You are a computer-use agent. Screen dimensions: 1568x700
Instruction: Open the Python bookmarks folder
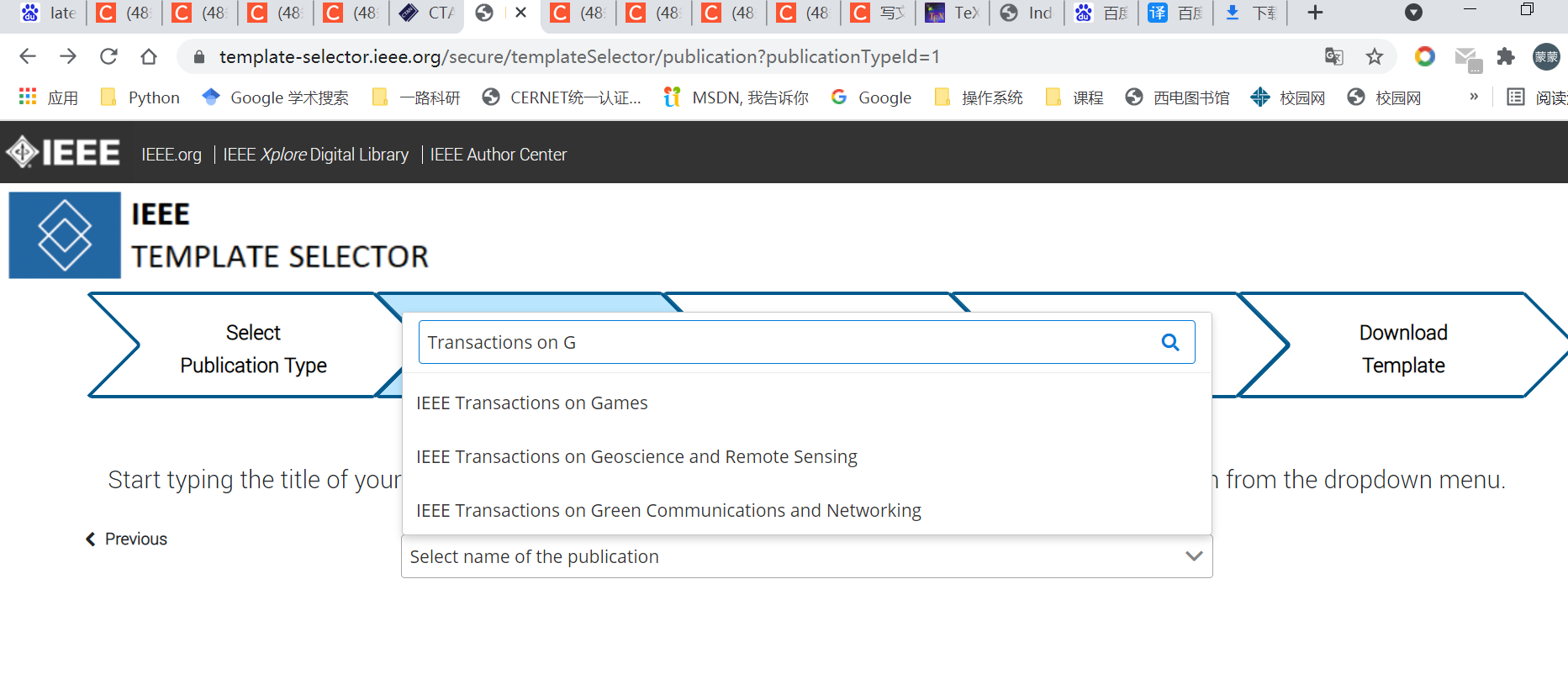(x=140, y=97)
